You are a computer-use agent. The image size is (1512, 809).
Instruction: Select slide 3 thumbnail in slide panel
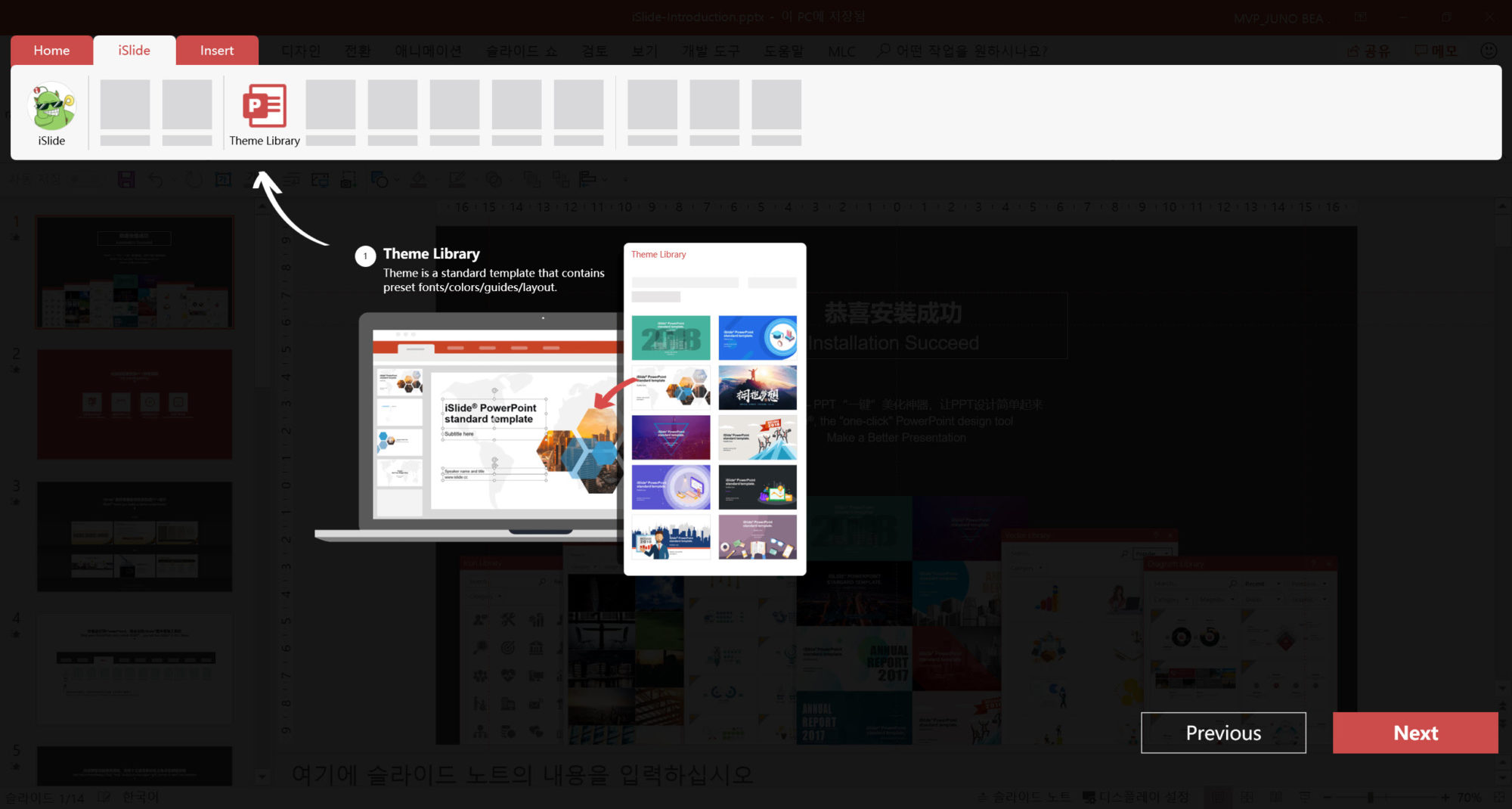point(135,536)
